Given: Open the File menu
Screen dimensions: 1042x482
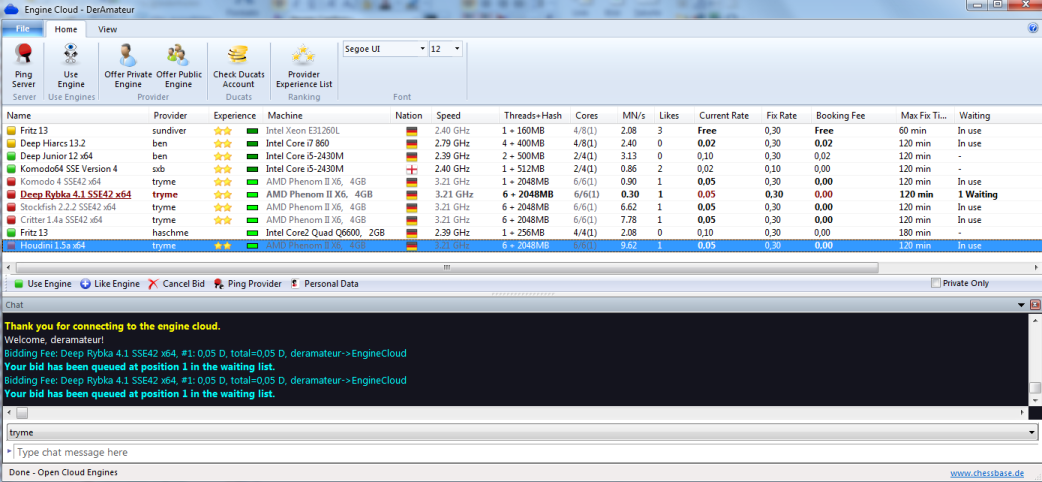Looking at the screenshot, I should tap(23, 29).
